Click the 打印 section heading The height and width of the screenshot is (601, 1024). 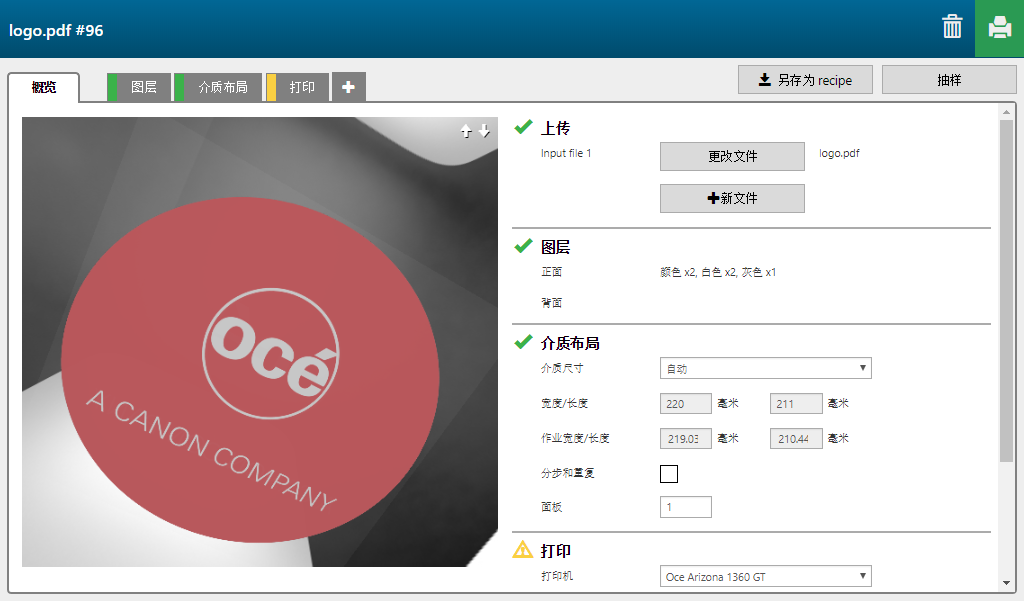point(555,551)
